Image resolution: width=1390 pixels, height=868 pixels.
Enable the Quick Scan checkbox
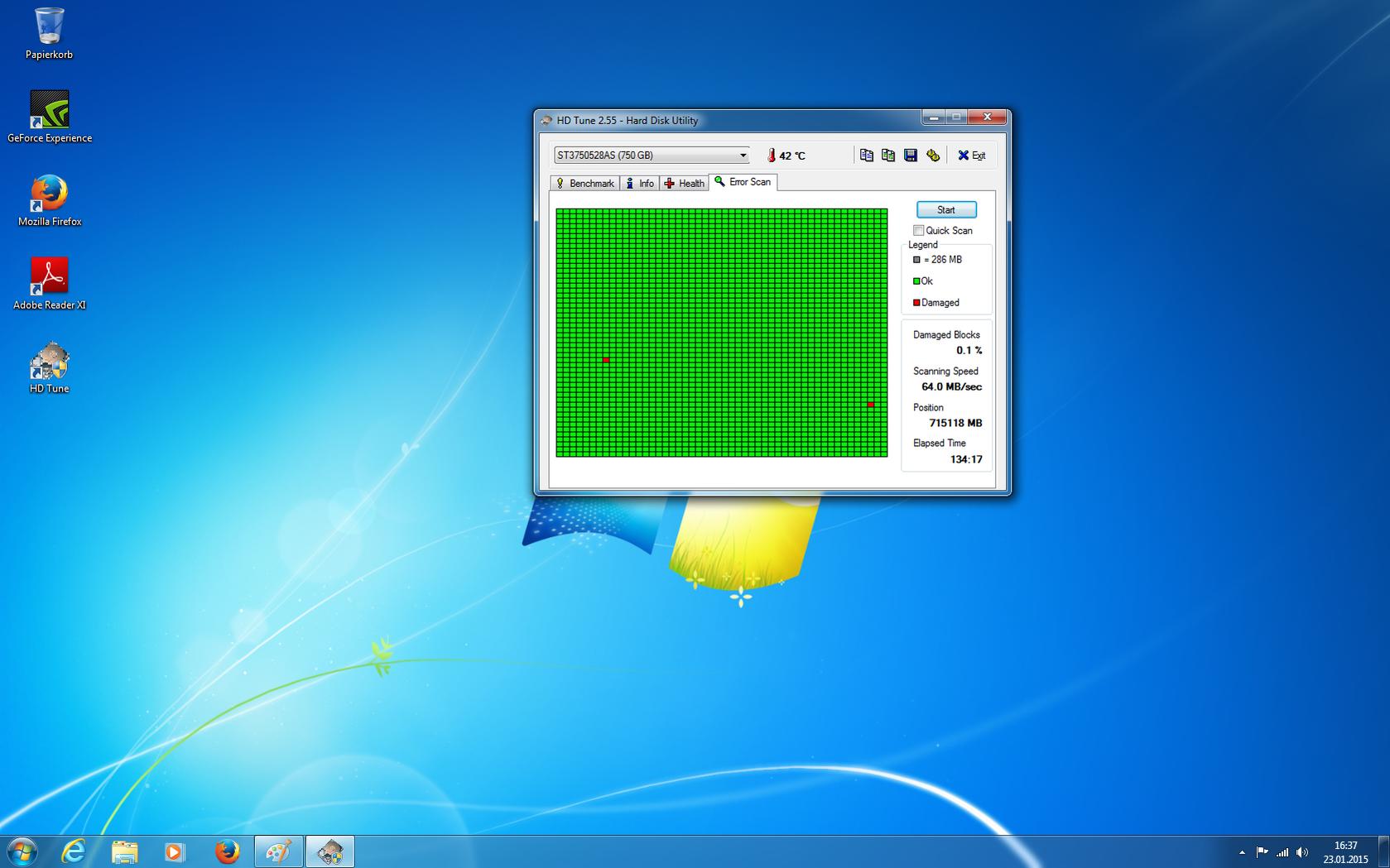[x=918, y=231]
